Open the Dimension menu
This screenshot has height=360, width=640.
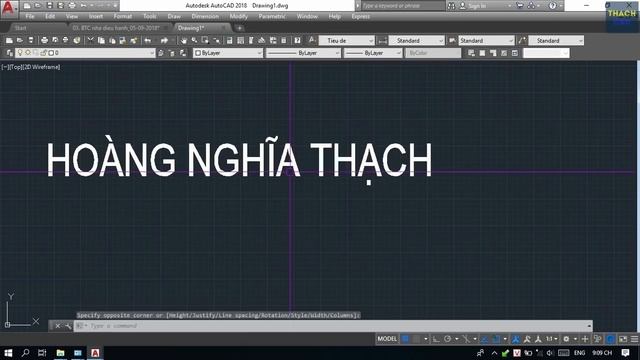(x=205, y=16)
